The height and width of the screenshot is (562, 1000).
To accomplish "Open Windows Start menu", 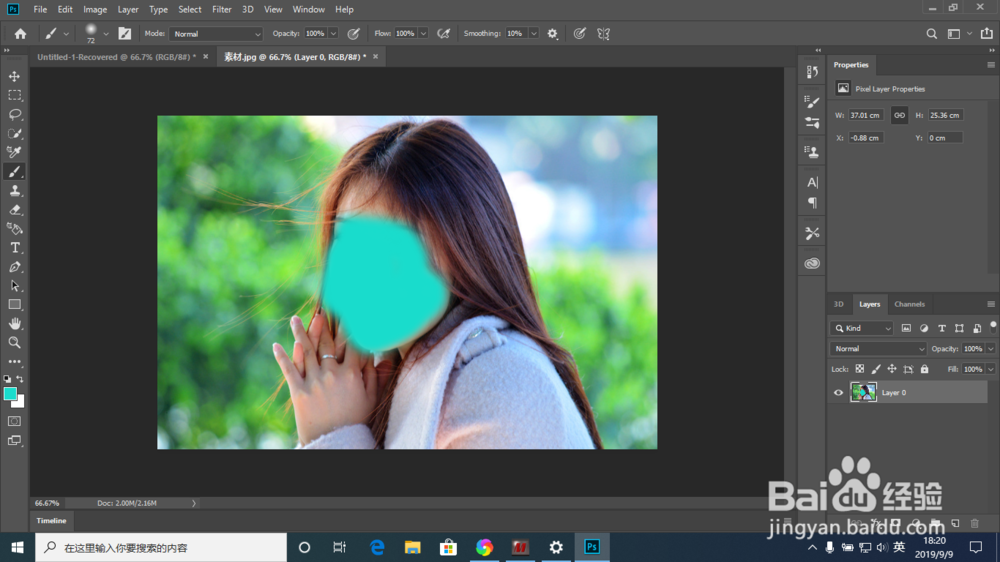I will pos(17,547).
